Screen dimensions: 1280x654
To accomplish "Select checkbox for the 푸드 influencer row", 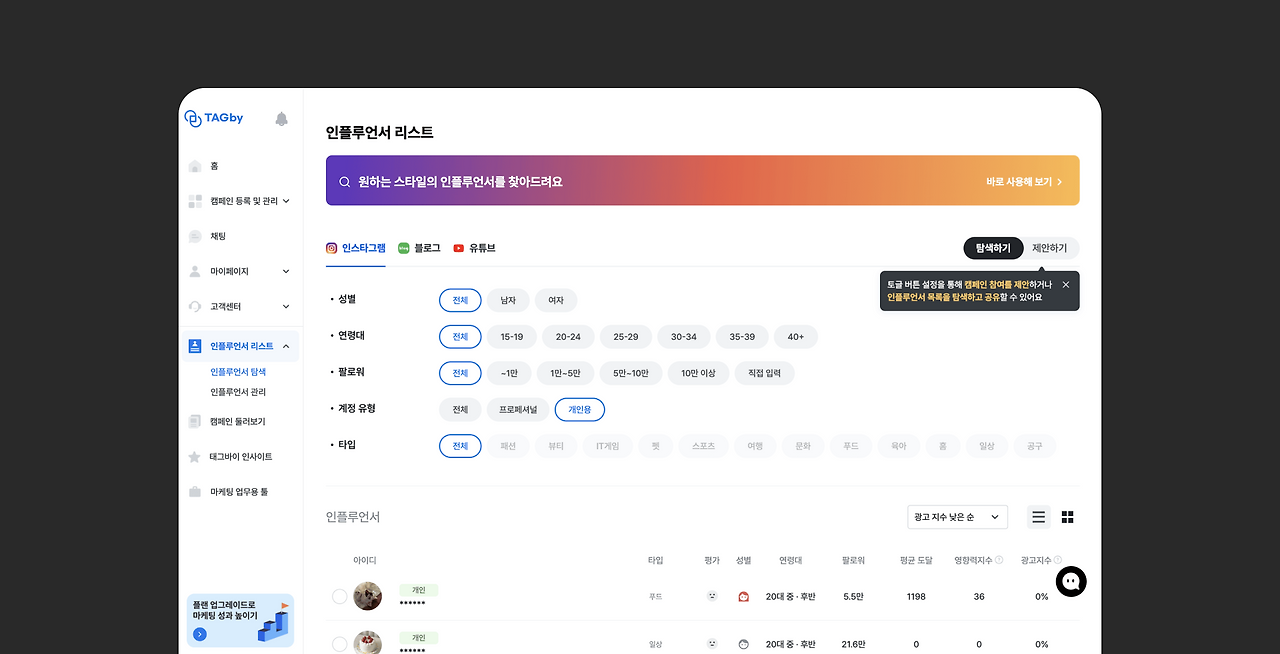I will tap(340, 596).
